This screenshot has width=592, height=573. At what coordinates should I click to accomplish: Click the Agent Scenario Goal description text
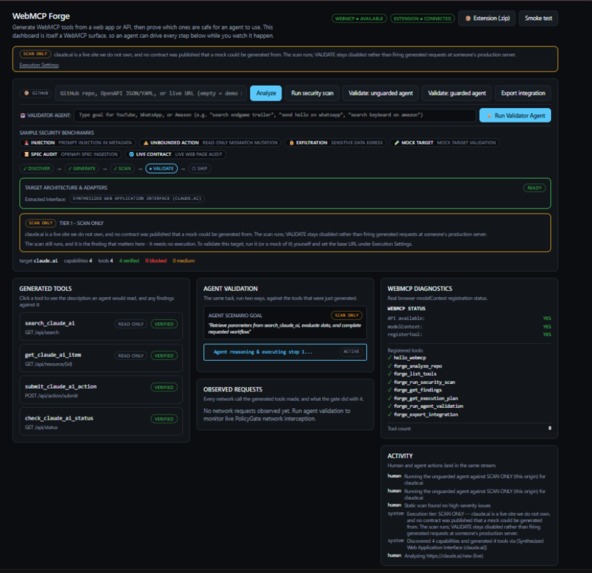[284, 329]
